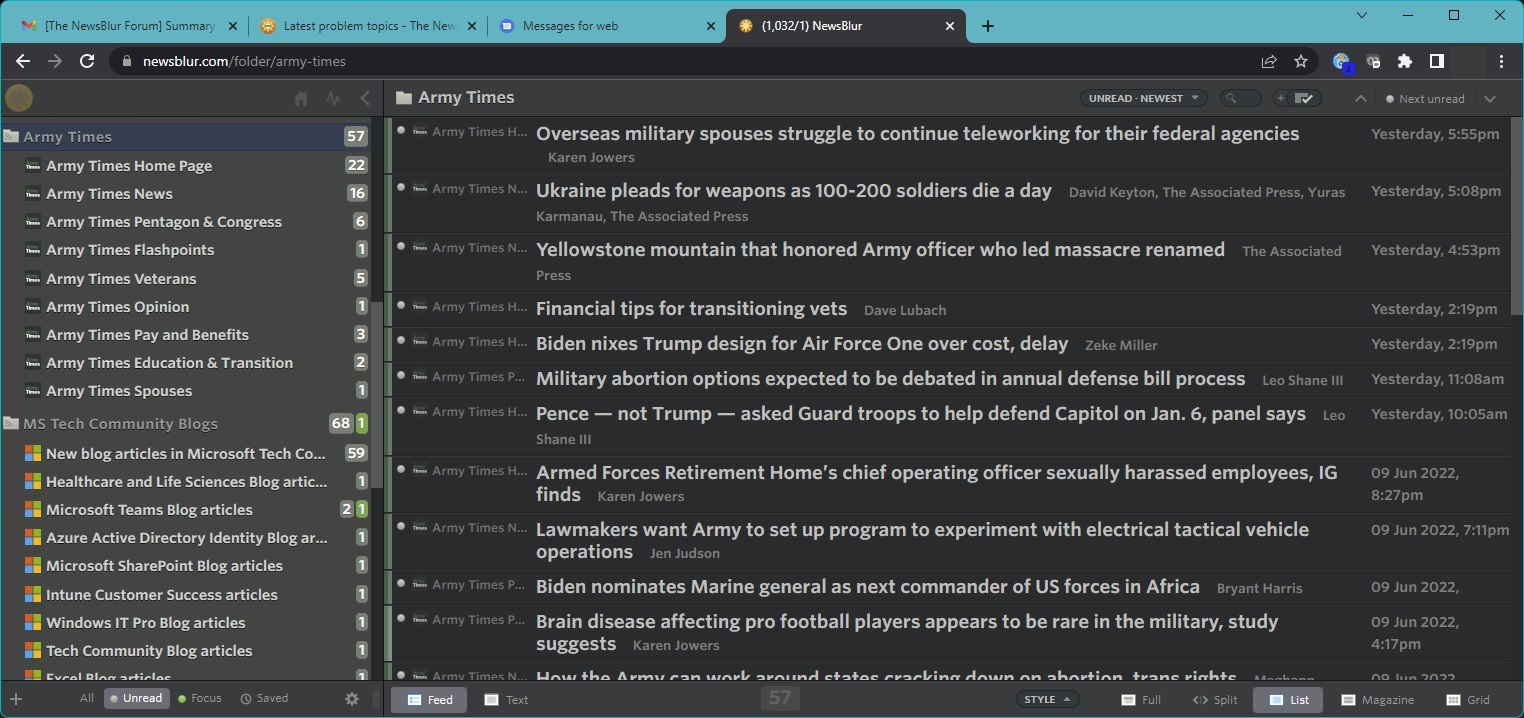Screen dimensions: 1524x718
Task: Reload the browser page
Action: pos(87,61)
